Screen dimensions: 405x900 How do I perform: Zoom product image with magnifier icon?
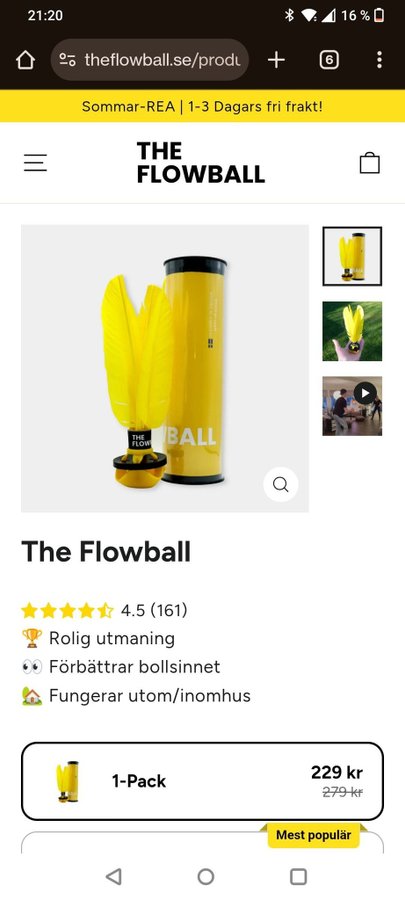[281, 484]
